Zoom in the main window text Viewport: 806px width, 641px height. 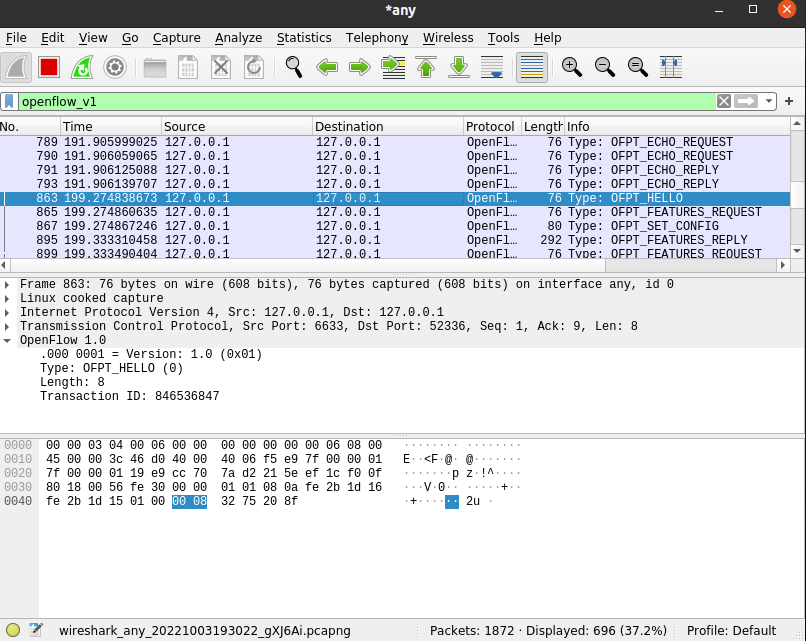click(x=572, y=67)
